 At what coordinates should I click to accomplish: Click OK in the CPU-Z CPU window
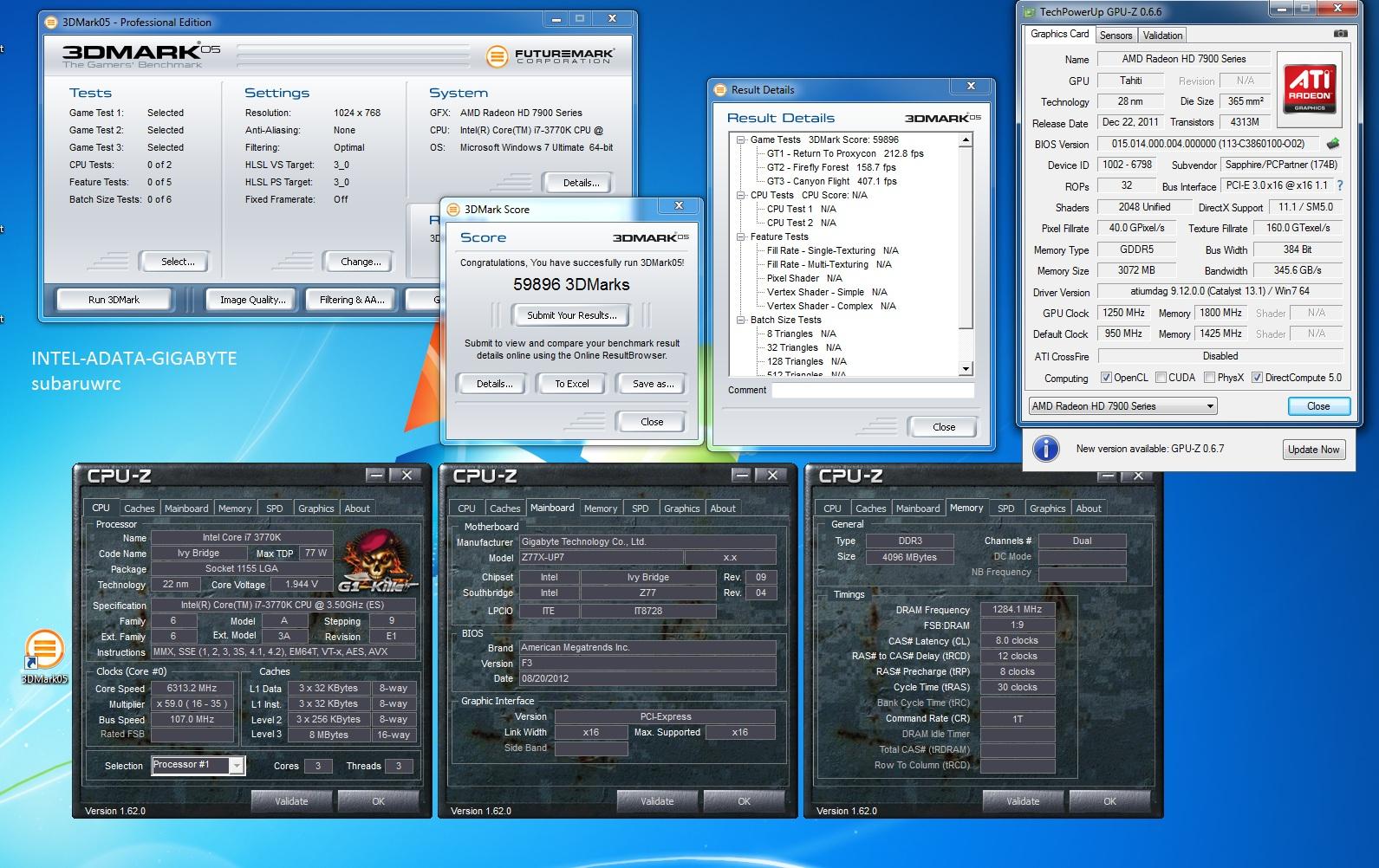[x=378, y=801]
